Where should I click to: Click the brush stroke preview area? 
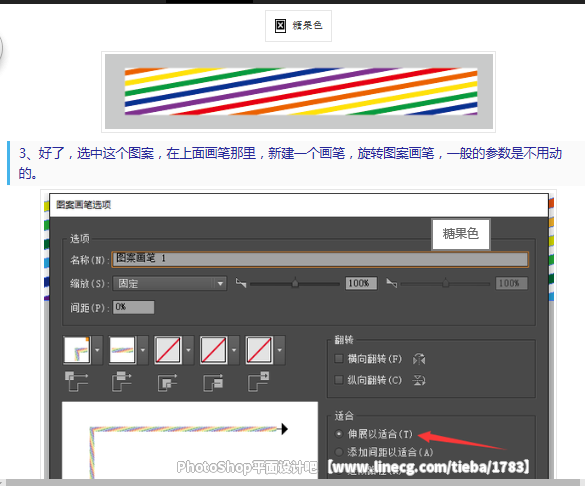click(x=190, y=440)
